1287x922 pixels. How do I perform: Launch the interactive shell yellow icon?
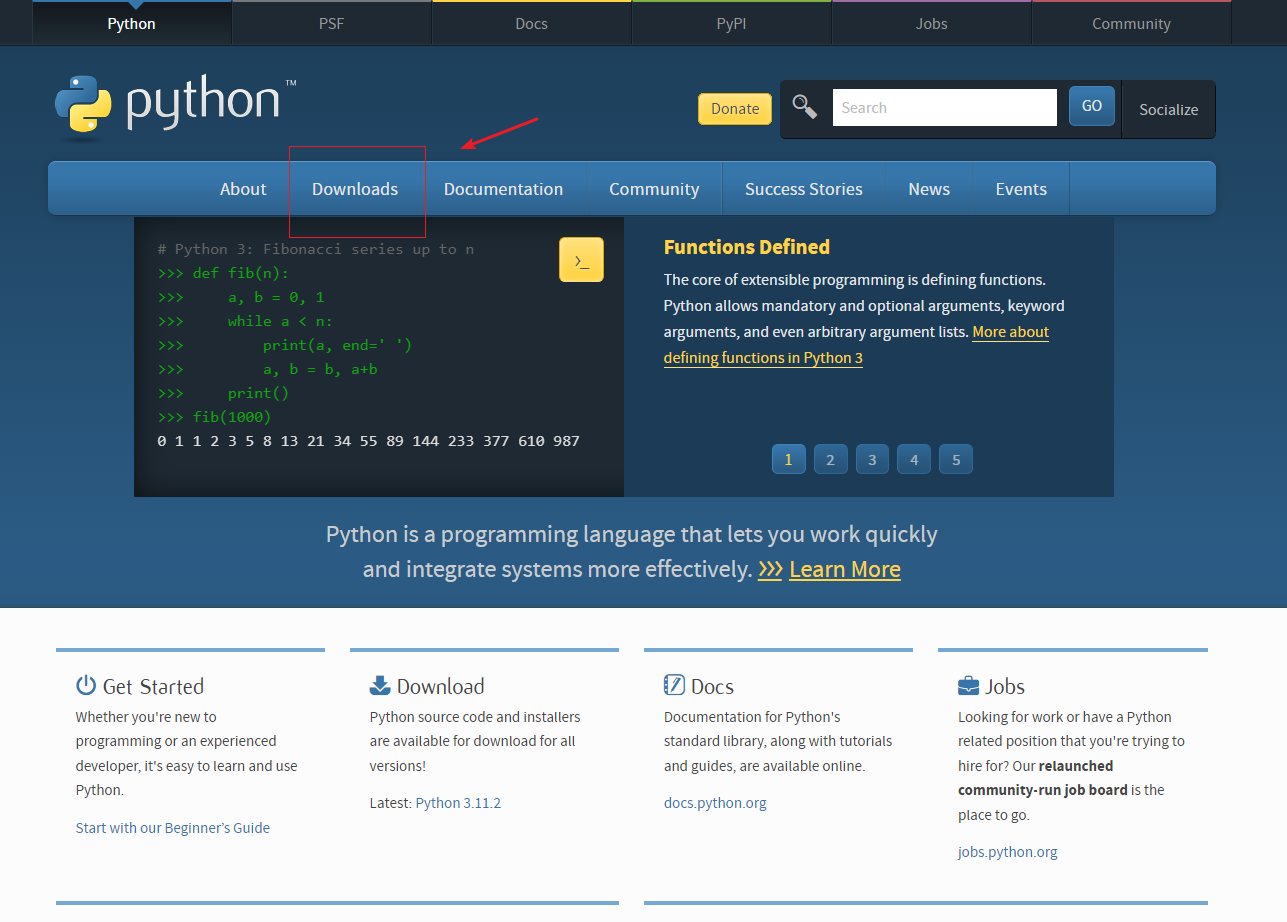tap(581, 260)
